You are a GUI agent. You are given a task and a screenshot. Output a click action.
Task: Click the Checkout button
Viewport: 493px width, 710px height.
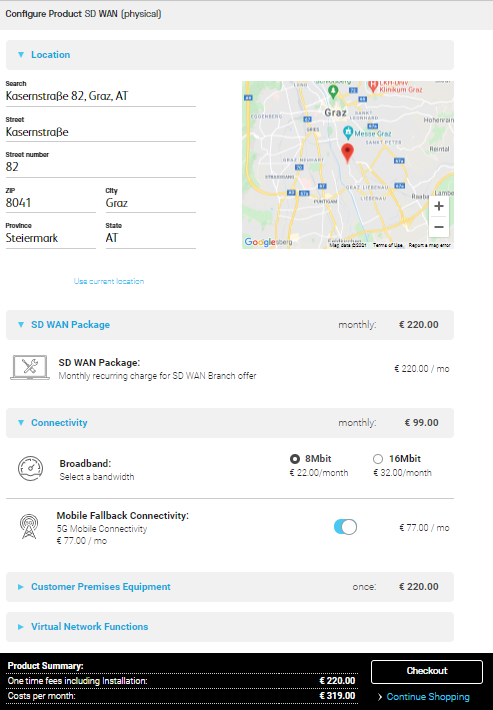[x=427, y=672]
